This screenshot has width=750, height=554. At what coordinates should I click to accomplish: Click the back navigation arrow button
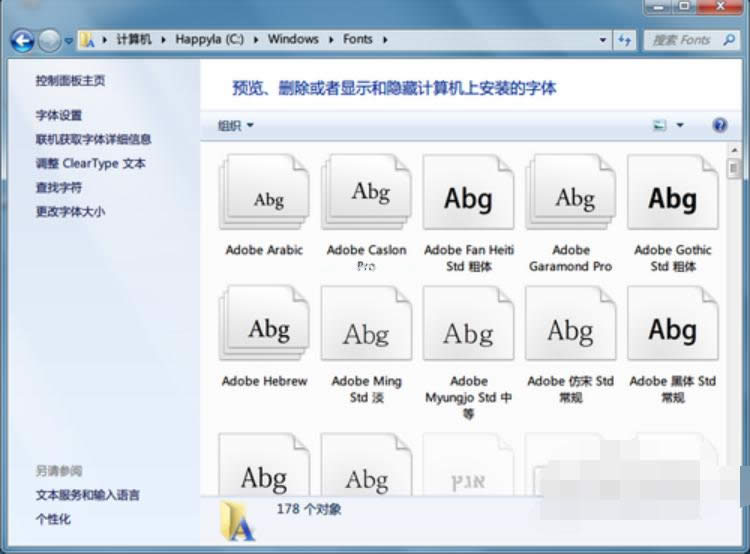click(x=22, y=40)
